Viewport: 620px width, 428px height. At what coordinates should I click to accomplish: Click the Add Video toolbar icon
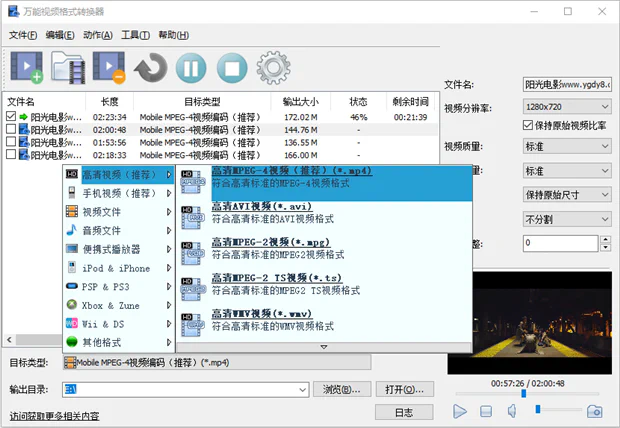tap(26, 67)
